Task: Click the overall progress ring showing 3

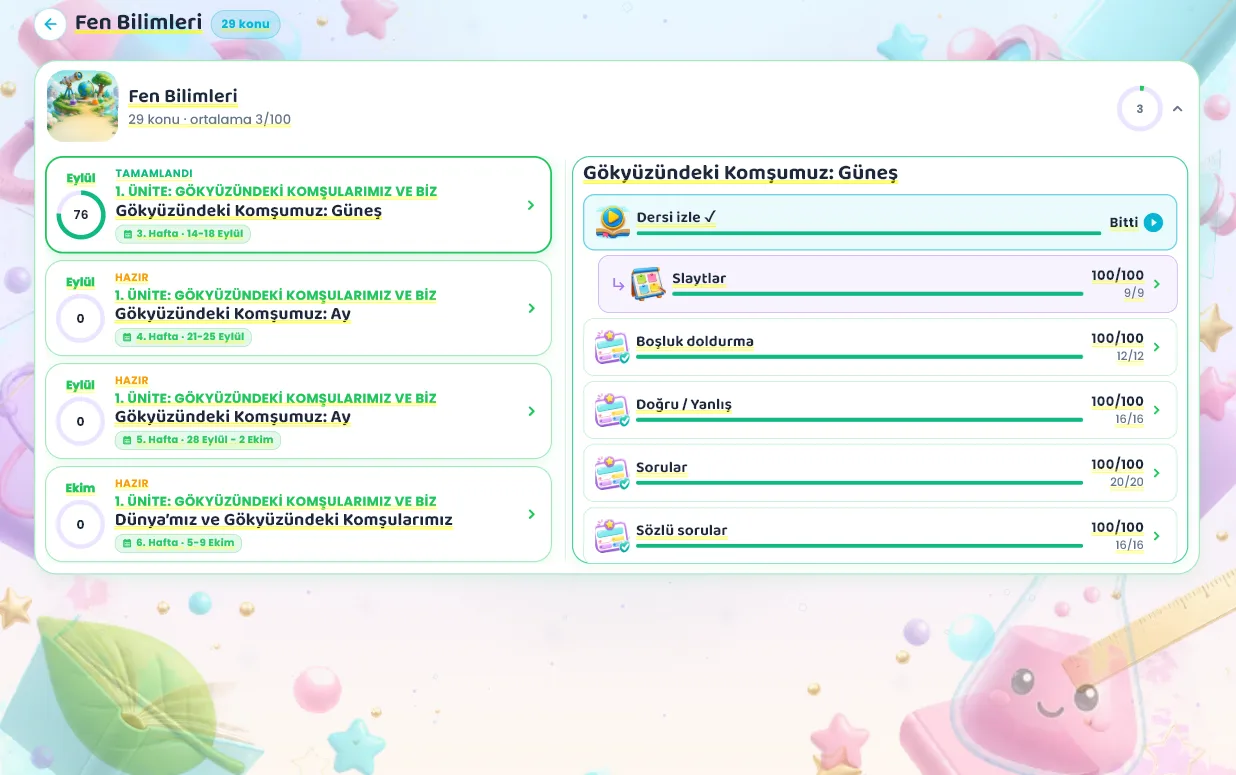Action: point(1140,109)
